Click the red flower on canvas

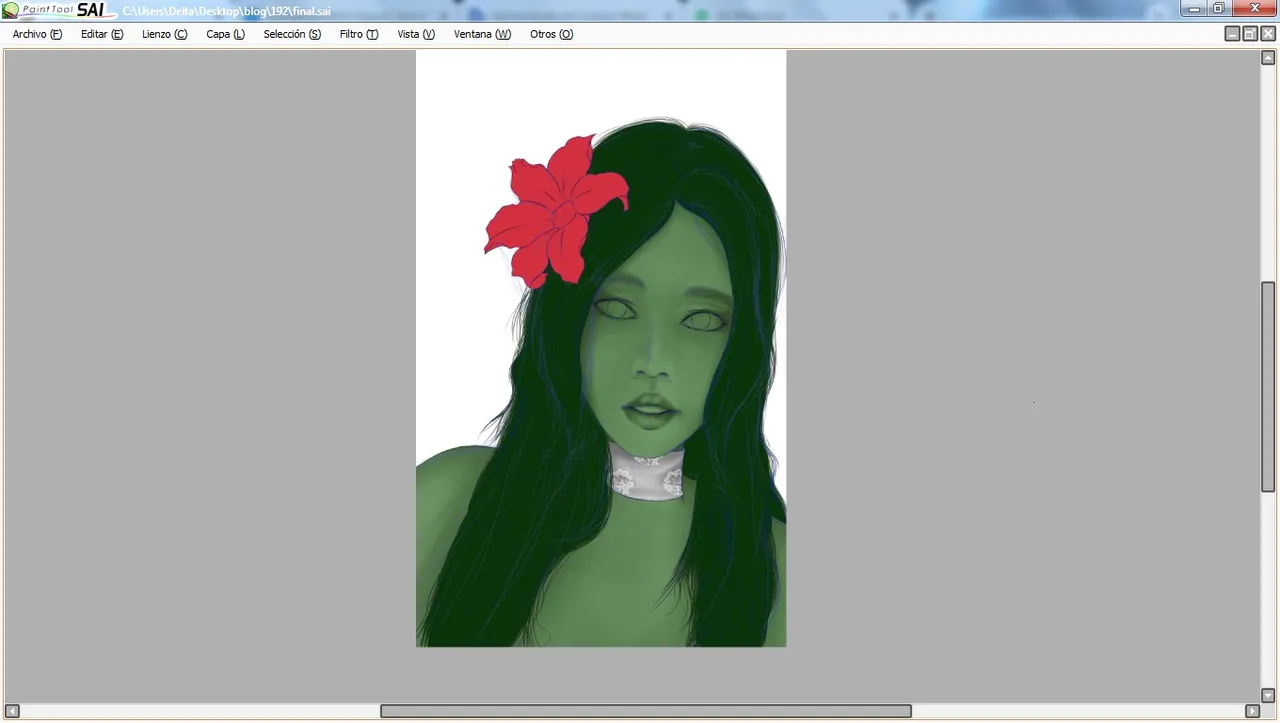coord(556,212)
